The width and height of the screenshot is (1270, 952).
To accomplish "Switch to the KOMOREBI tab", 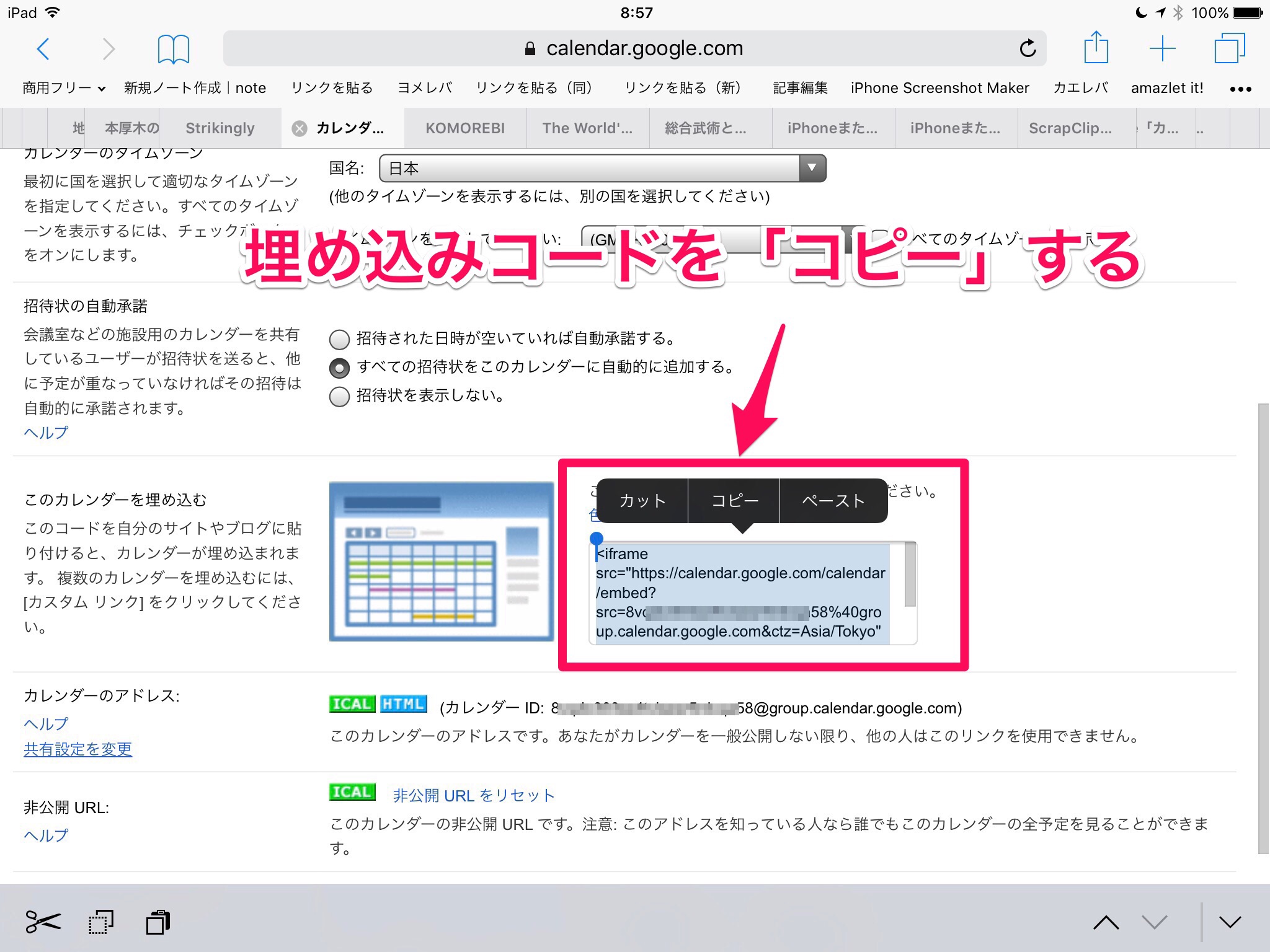I will (465, 128).
